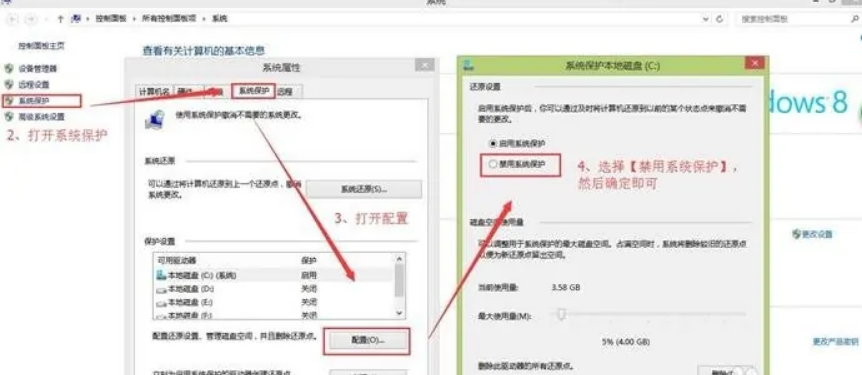Image resolution: width=862 pixels, height=375 pixels.
Task: Close the 系统保护本地磁盘 (C:) dialog
Action: point(754,64)
